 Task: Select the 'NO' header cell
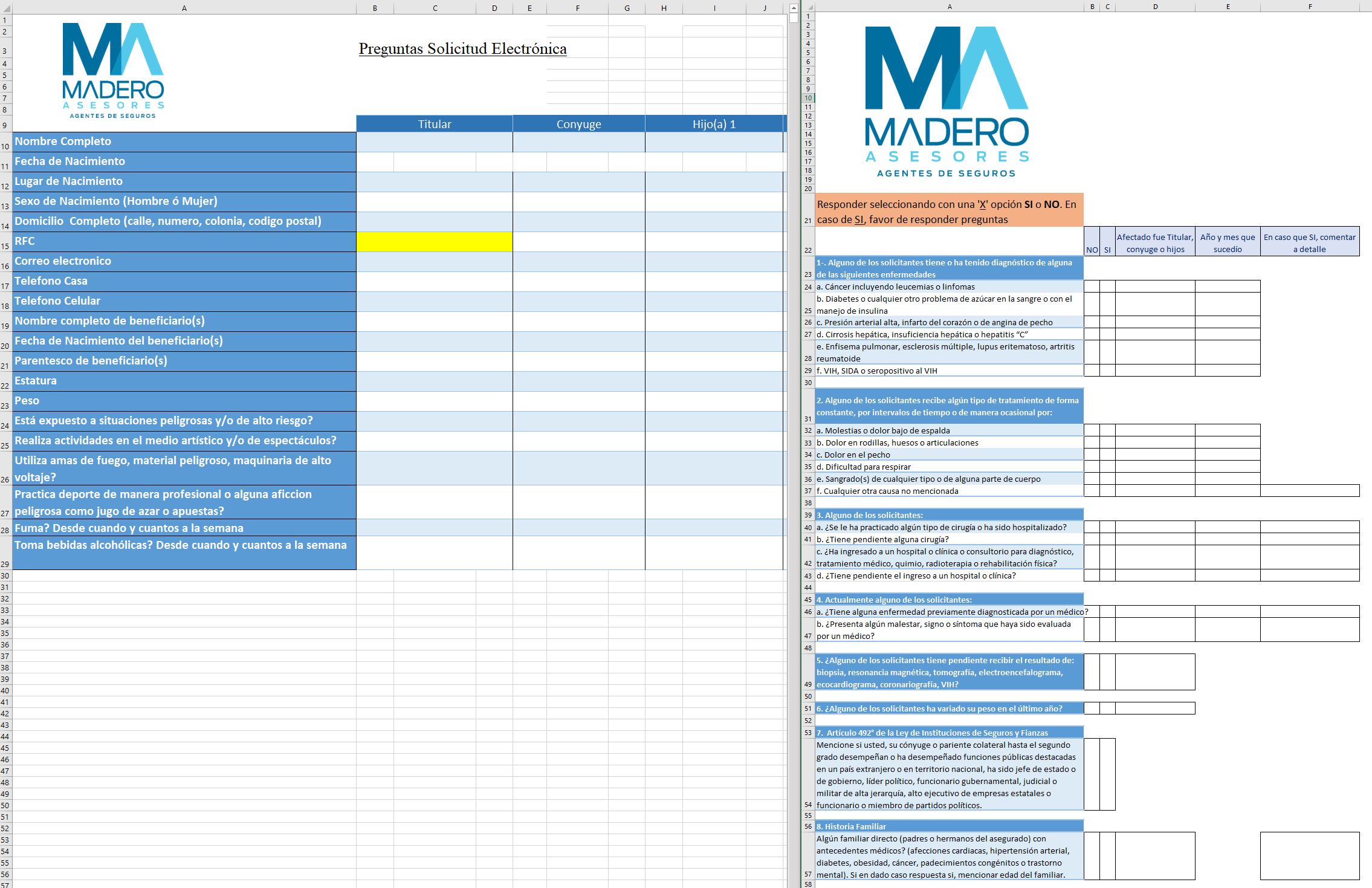click(x=1092, y=241)
